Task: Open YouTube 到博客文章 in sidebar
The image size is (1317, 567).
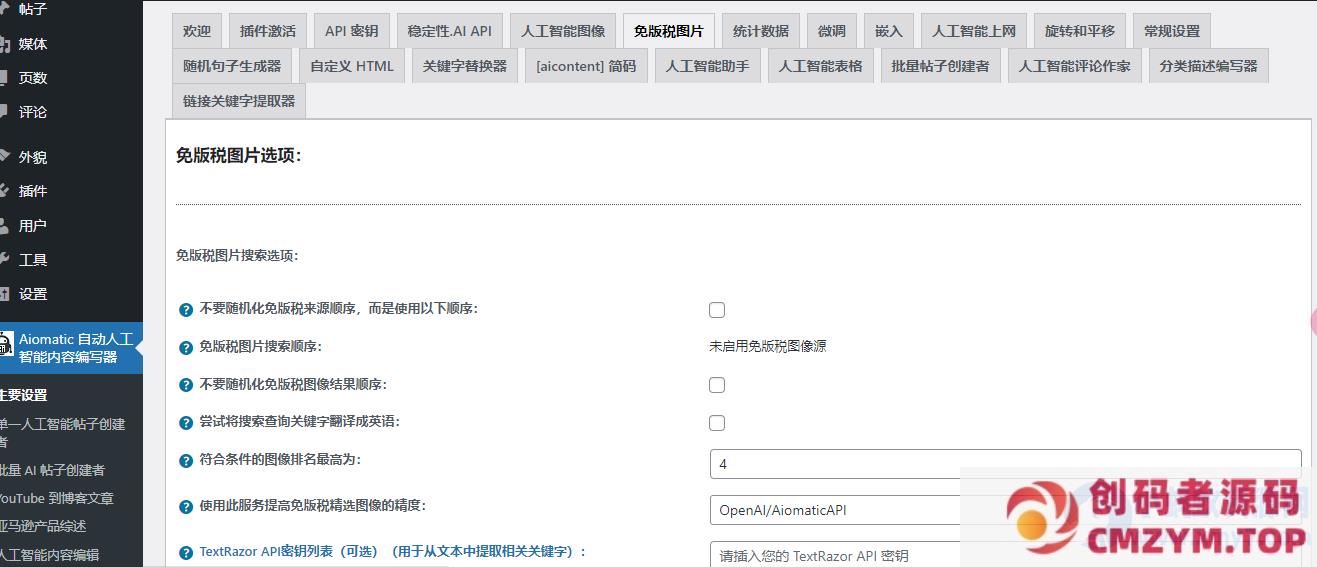Action: point(57,498)
